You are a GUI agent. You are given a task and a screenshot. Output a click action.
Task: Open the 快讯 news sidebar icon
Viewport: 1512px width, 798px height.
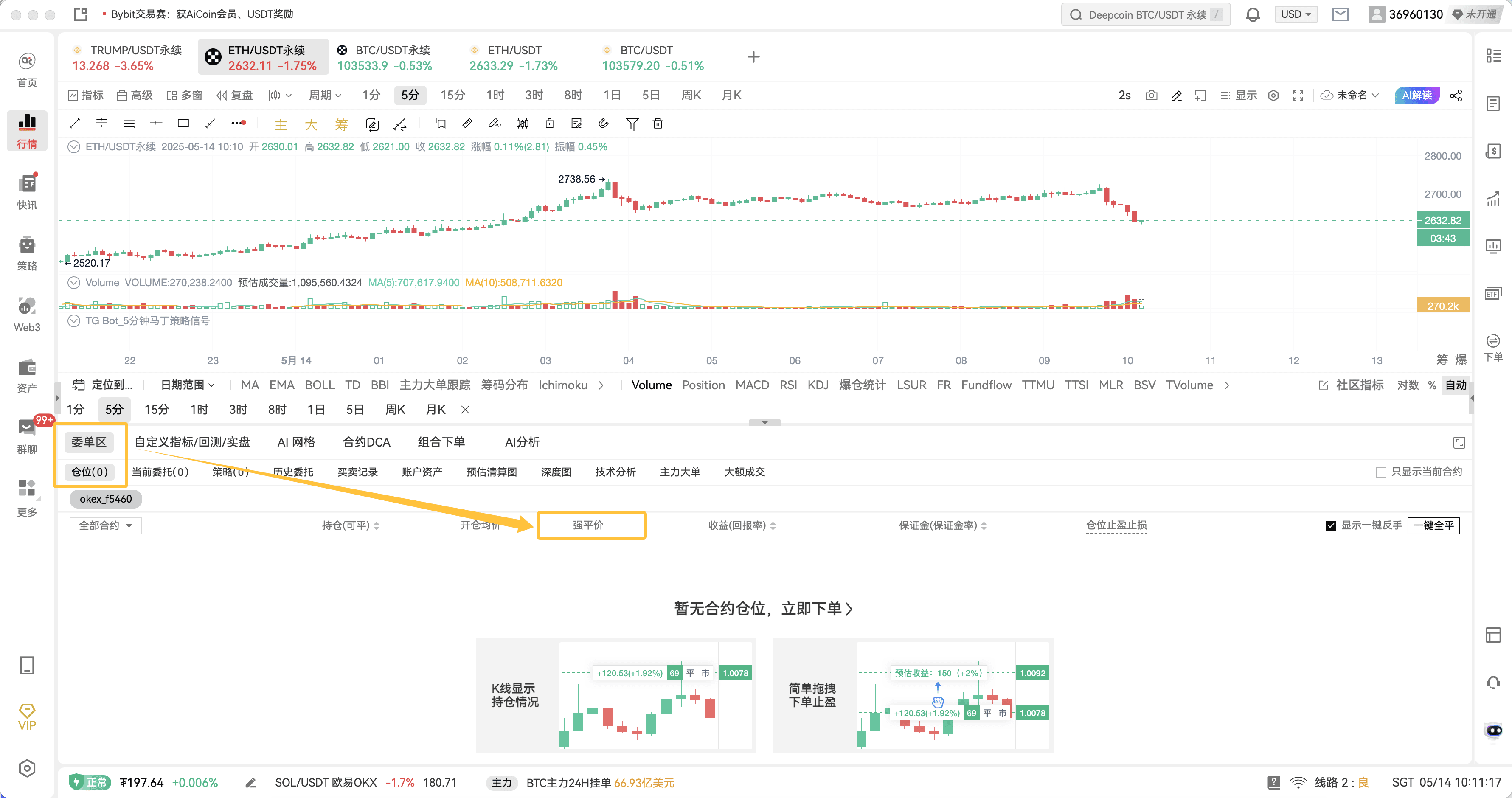[27, 191]
